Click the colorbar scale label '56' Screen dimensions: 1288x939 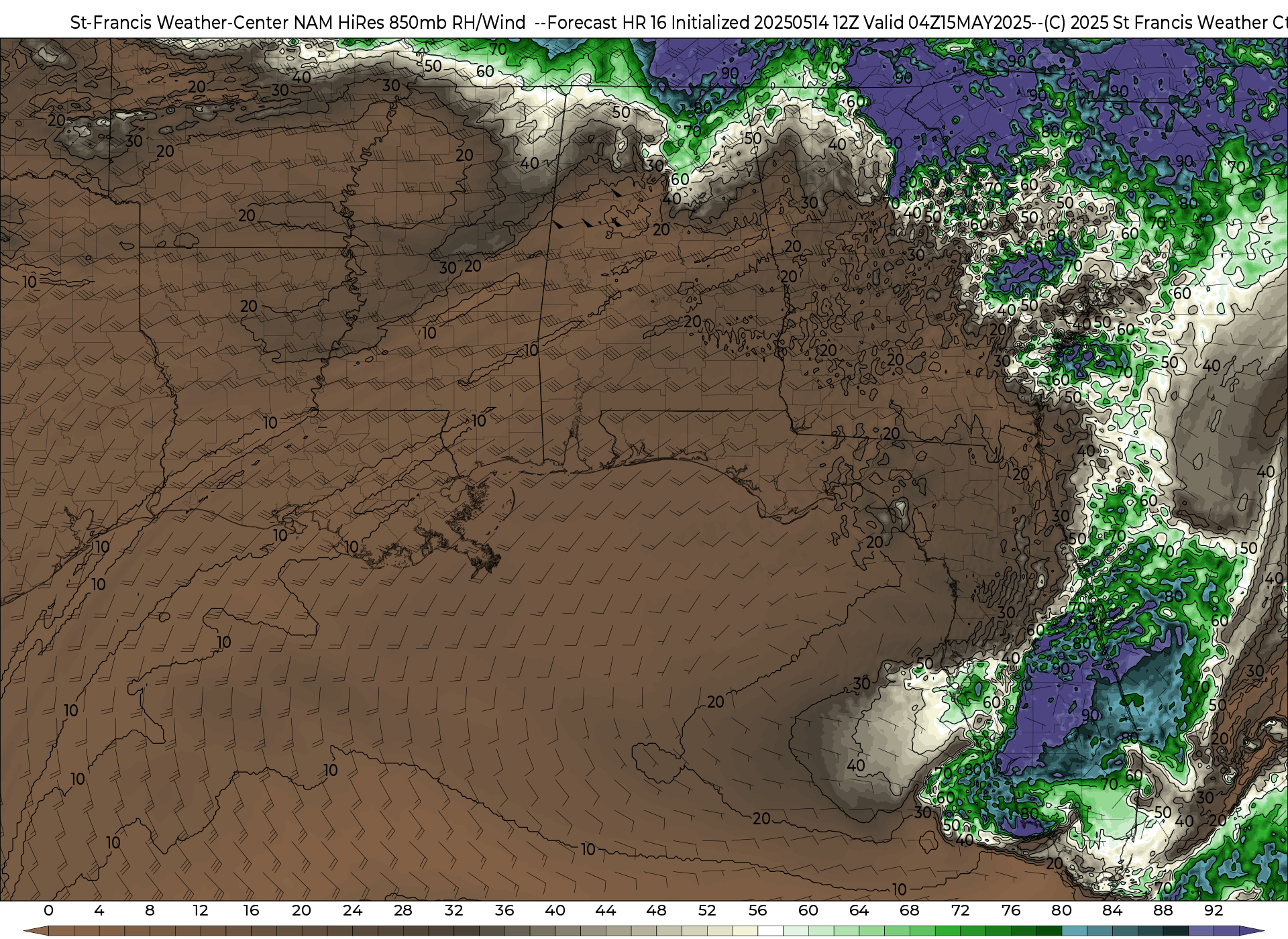pos(757,910)
